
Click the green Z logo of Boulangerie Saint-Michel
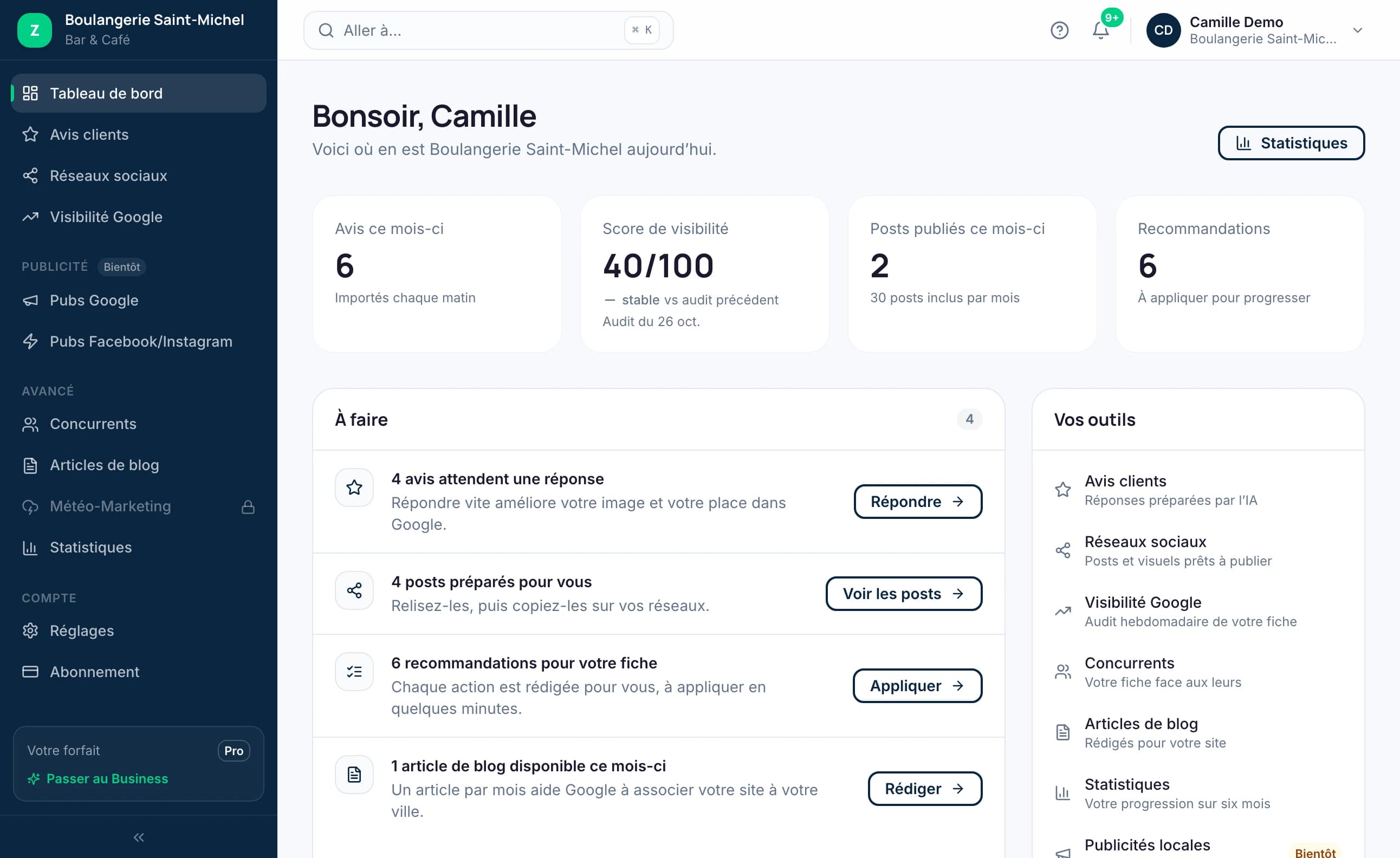tap(34, 30)
